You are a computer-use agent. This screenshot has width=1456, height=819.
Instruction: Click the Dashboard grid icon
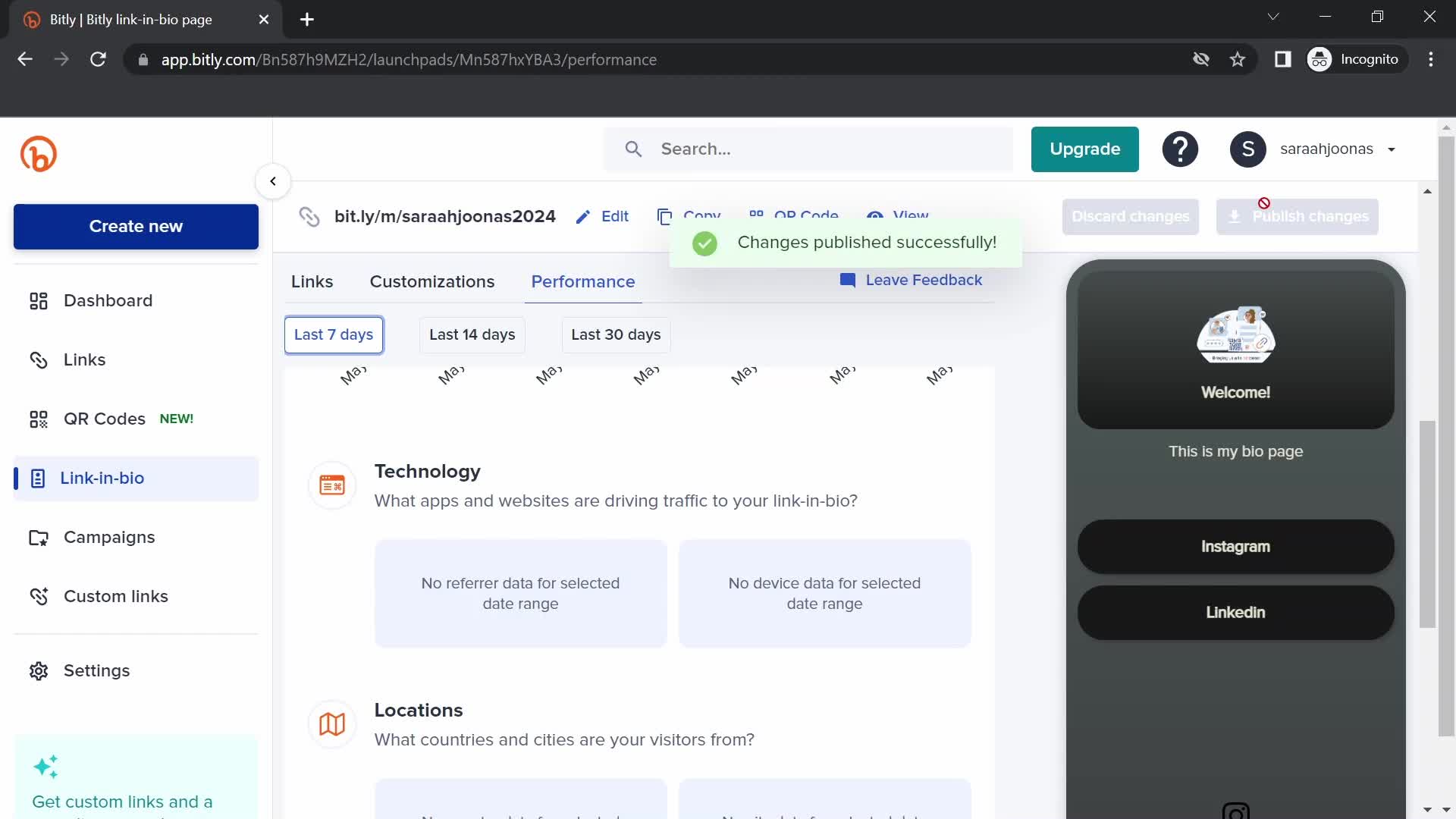click(39, 301)
